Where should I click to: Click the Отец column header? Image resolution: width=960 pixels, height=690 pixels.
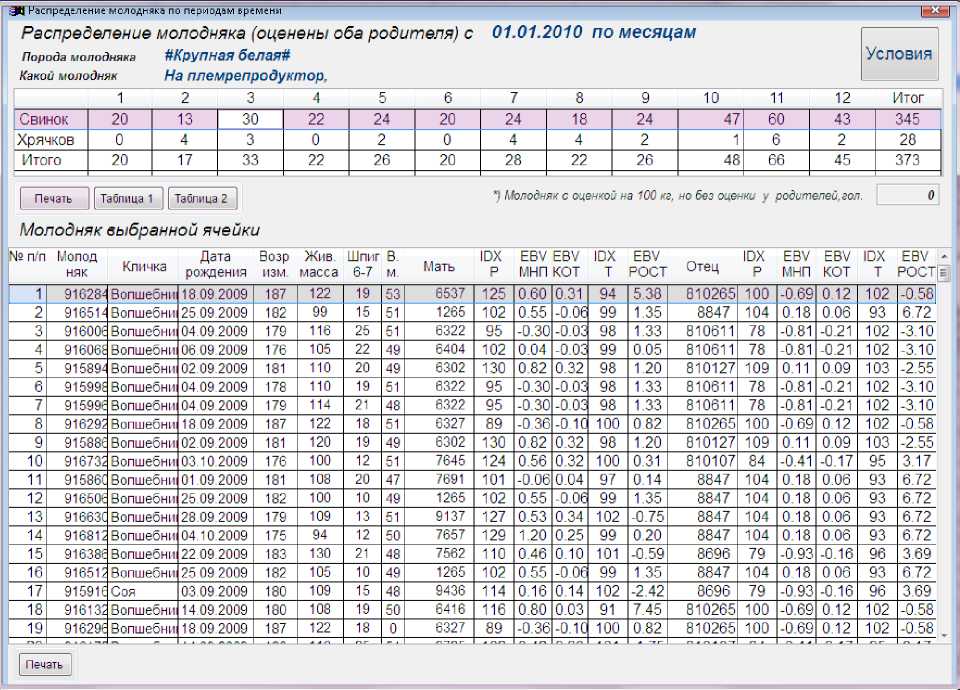tap(702, 266)
